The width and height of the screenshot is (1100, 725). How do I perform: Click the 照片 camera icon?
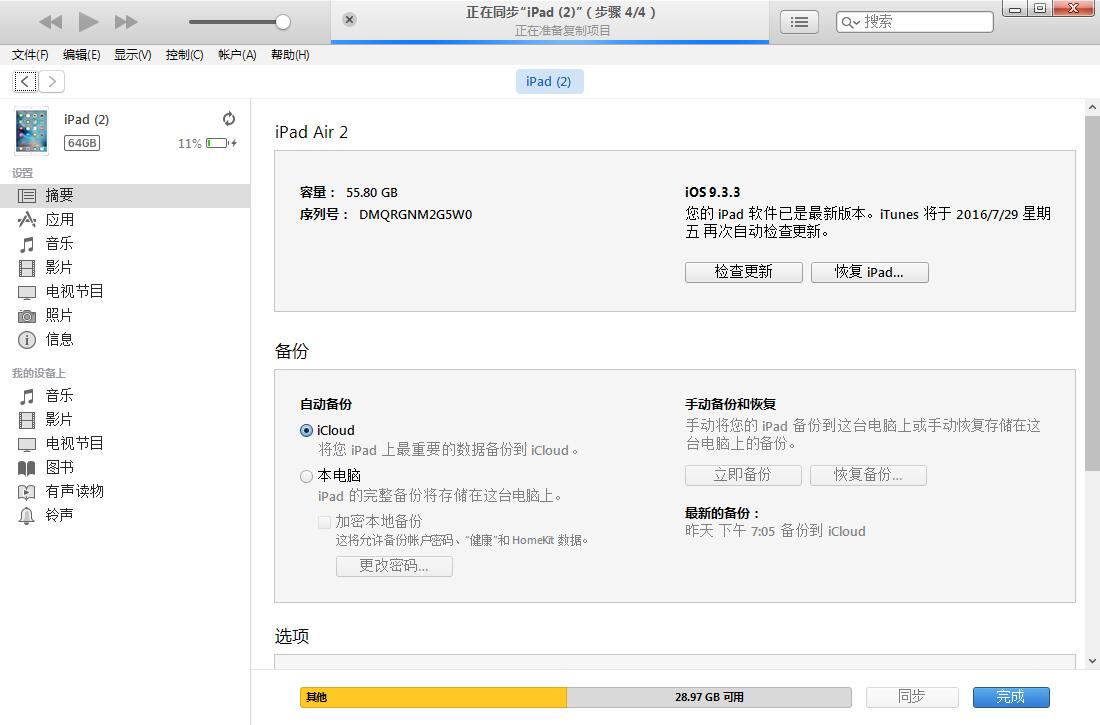tap(27, 316)
